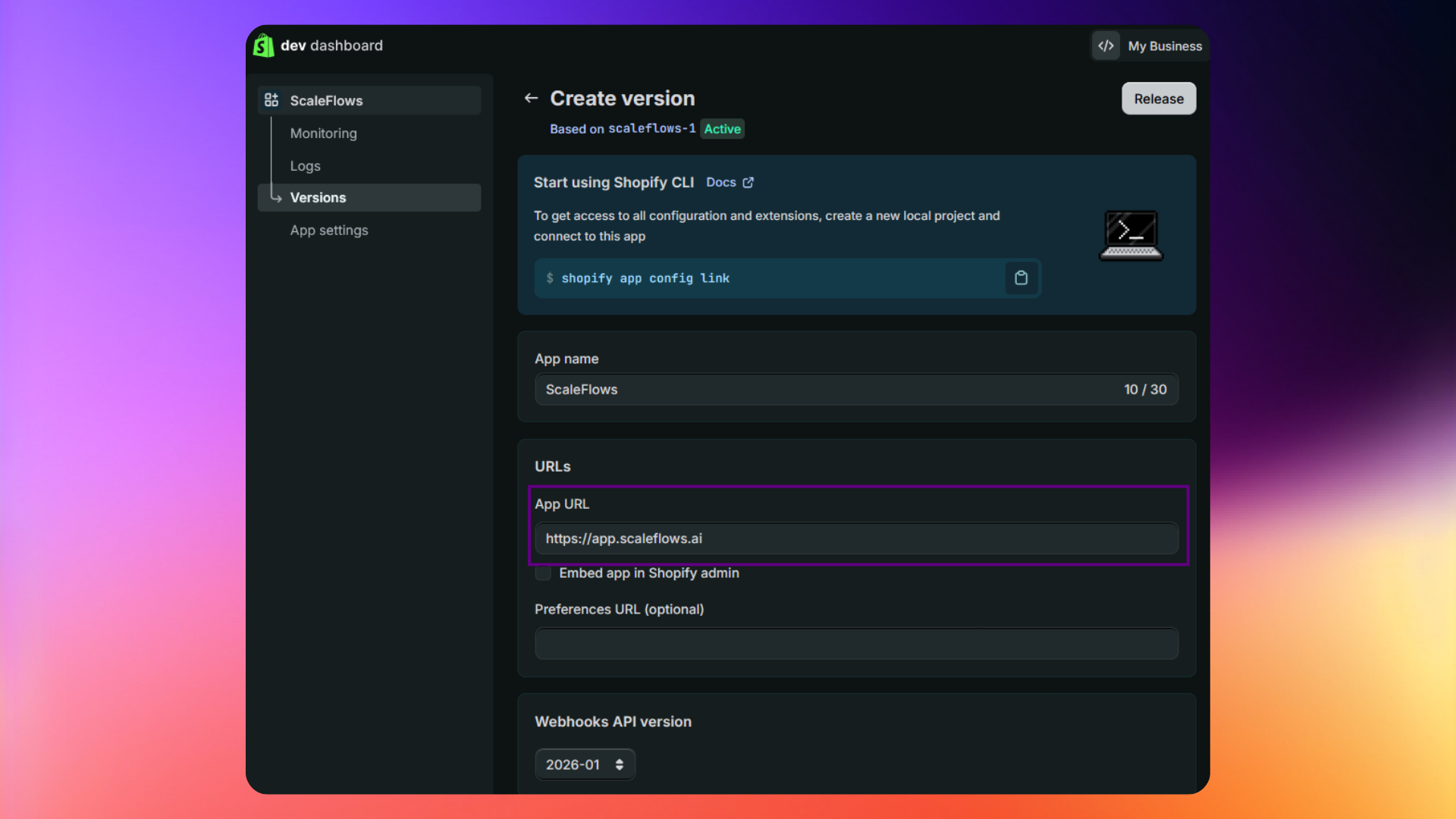Click the Start using Shopify CLI heading
Viewport: 1456px width, 819px height.
pyautogui.click(x=613, y=183)
